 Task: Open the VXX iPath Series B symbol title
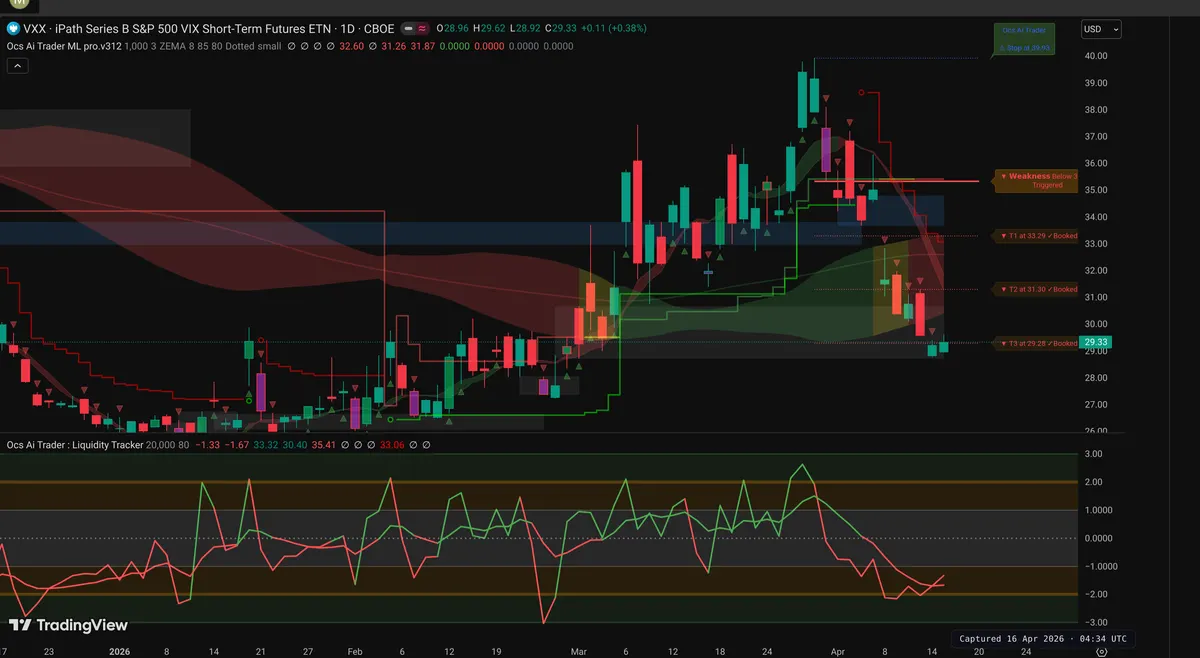[x=209, y=29]
